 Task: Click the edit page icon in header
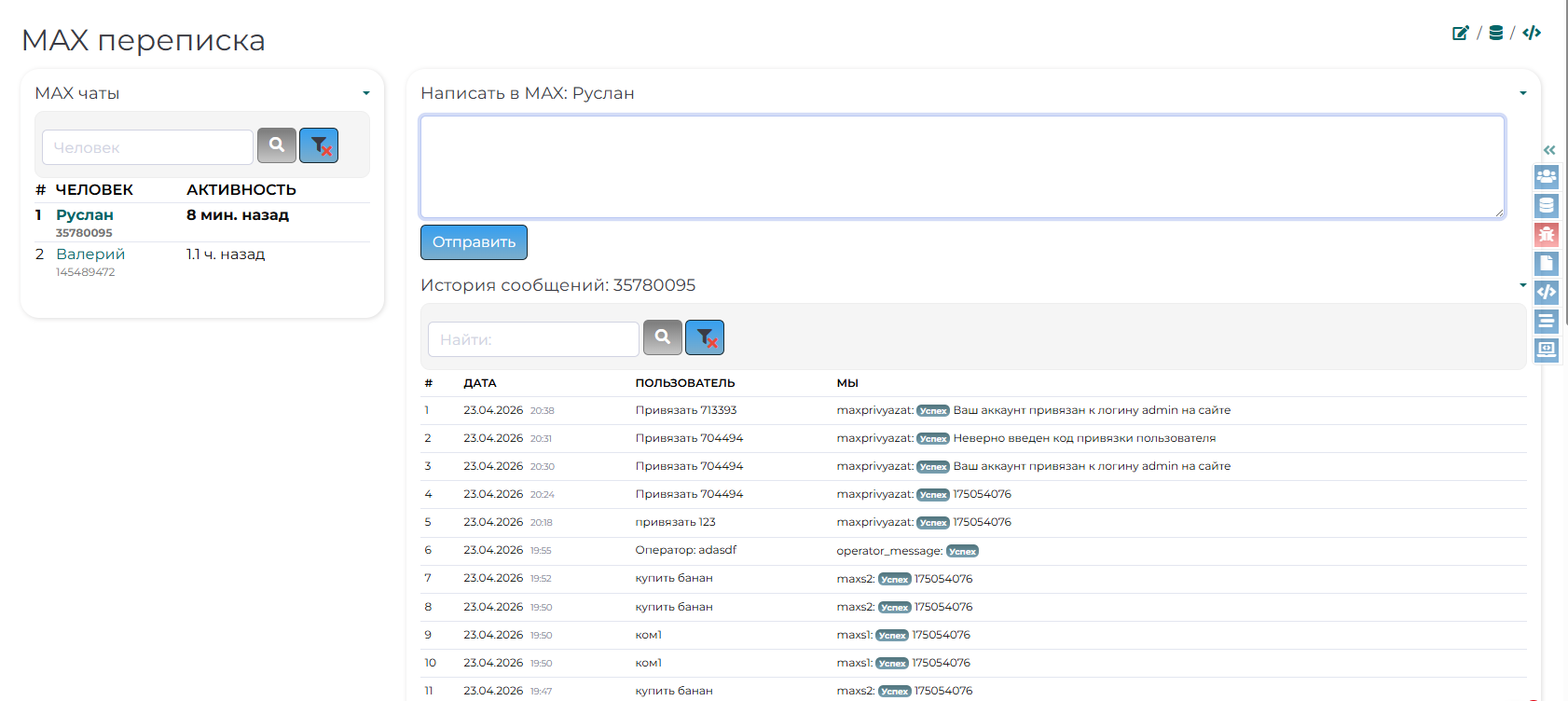click(x=1460, y=34)
